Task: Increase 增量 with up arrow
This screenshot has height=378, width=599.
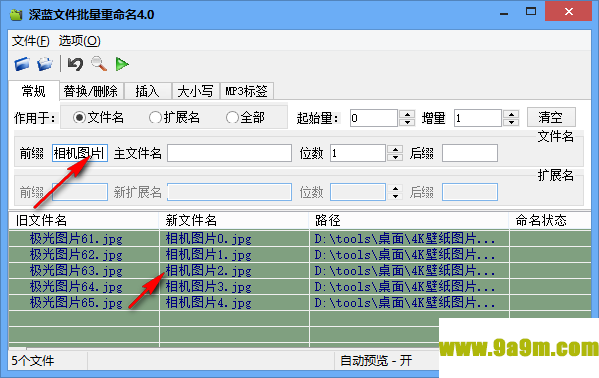Action: 511,114
